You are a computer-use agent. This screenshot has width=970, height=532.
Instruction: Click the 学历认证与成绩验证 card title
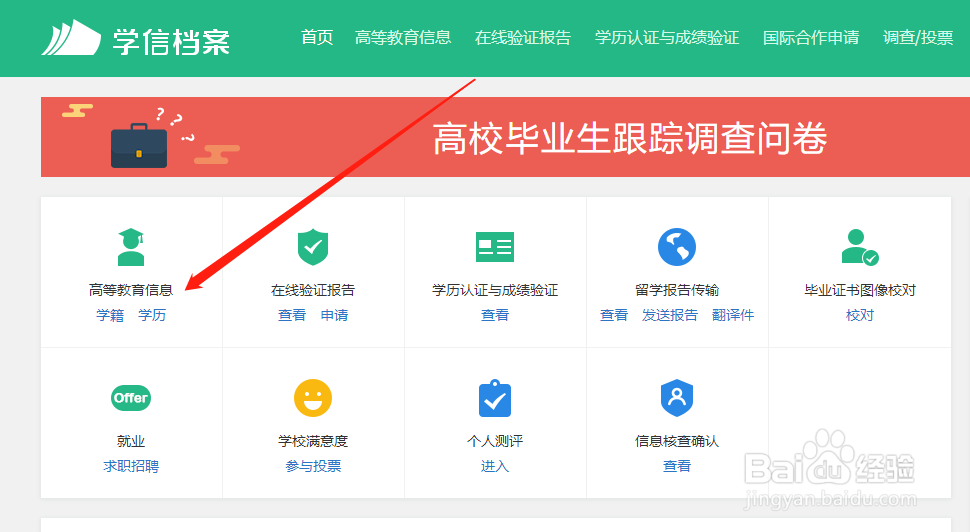495,290
